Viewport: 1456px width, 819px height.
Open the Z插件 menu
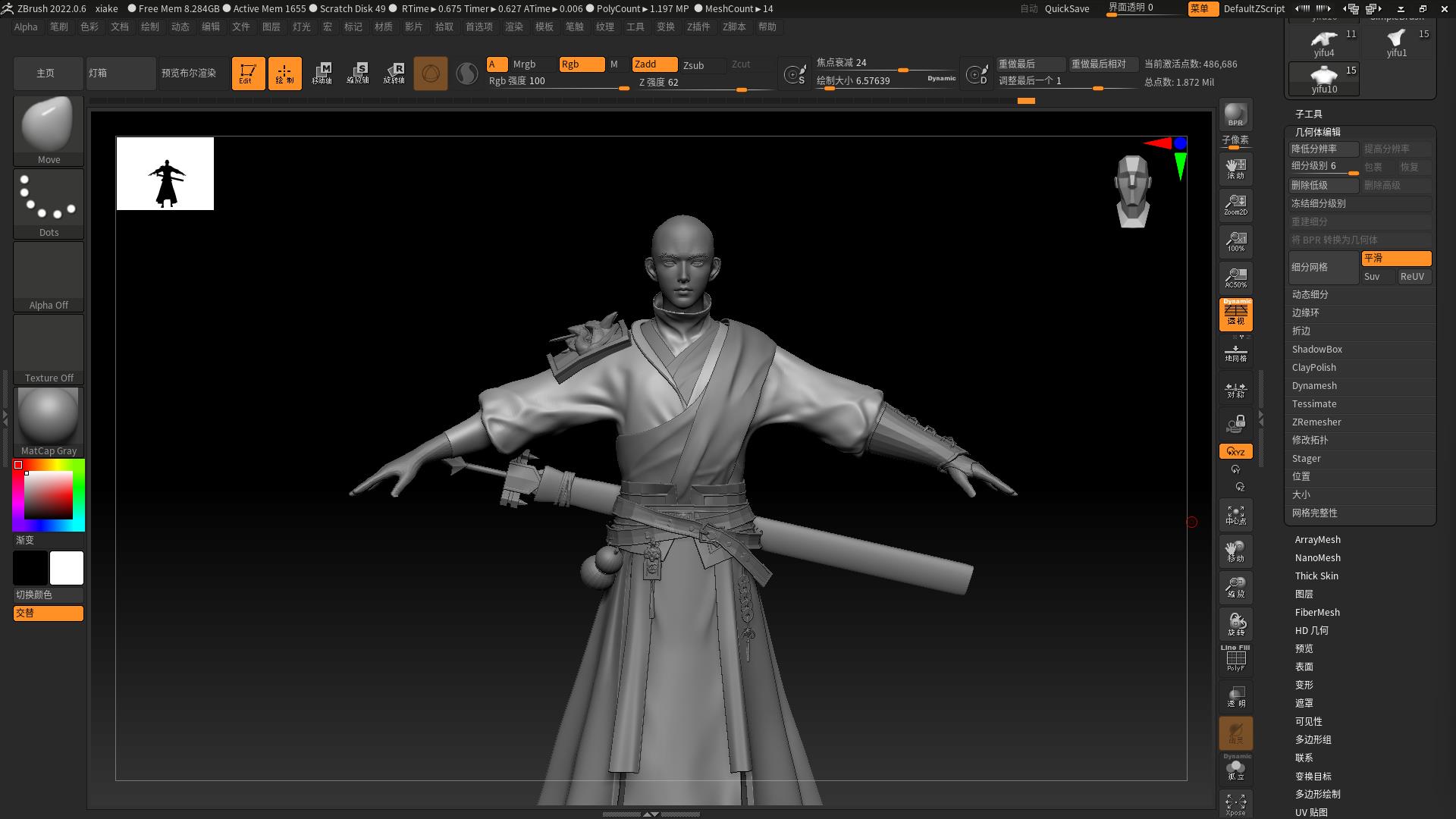tap(698, 27)
